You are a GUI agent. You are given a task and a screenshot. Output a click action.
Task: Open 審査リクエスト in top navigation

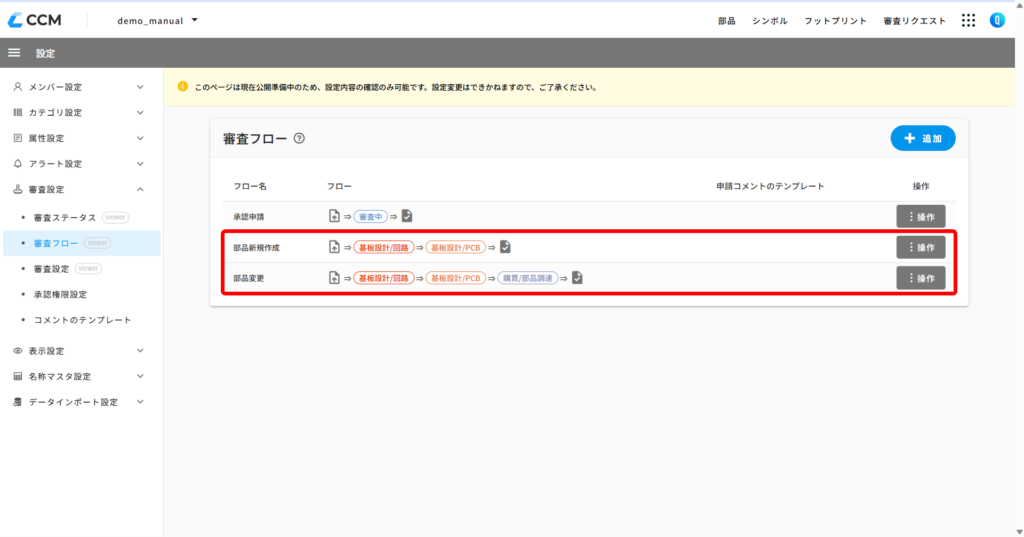(914, 21)
